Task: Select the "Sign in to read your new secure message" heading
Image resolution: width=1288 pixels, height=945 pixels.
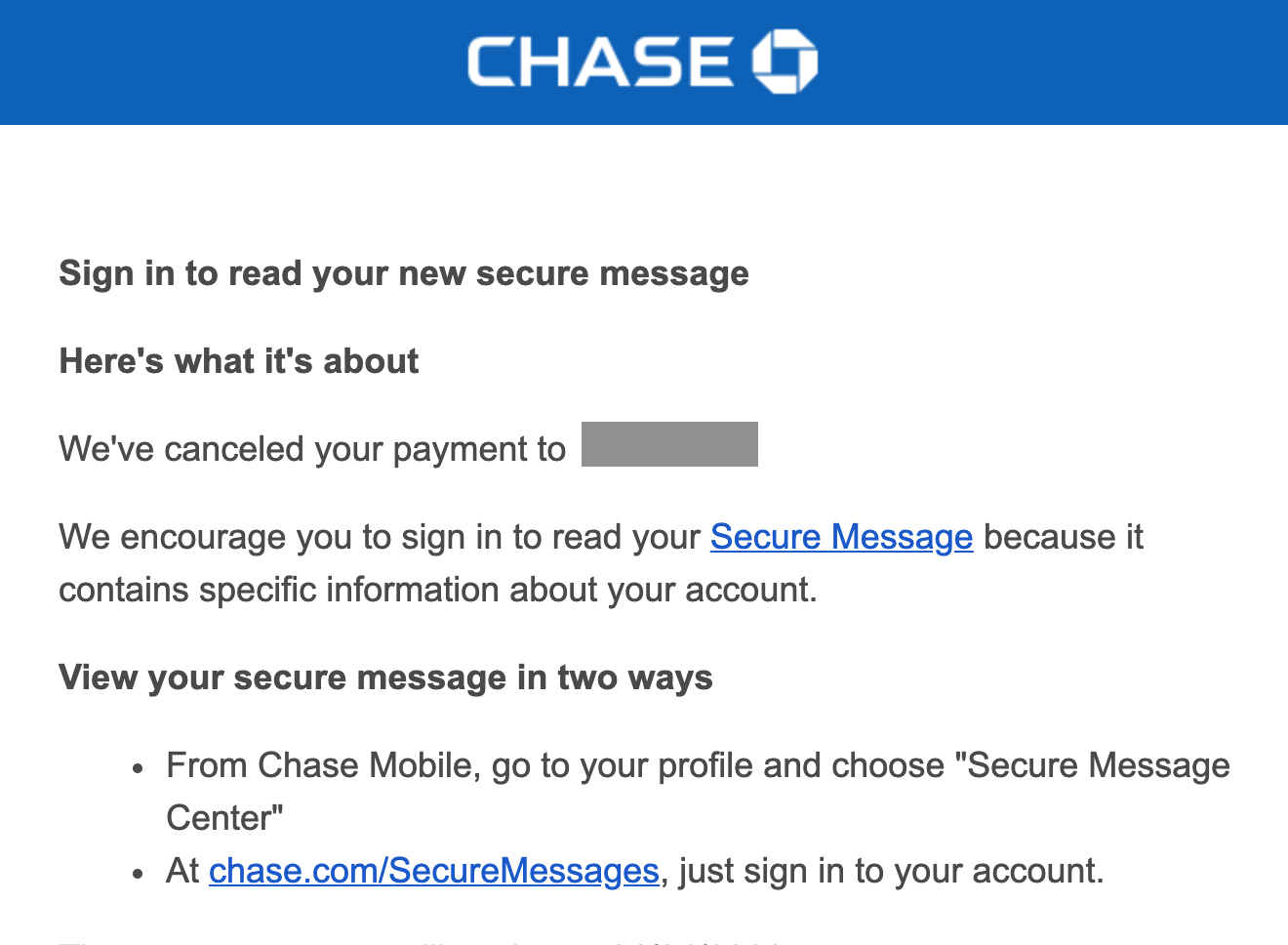Action: tap(404, 273)
